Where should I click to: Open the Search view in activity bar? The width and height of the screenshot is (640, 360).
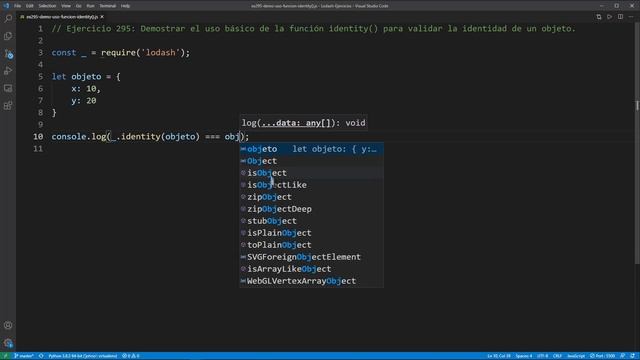8,18
